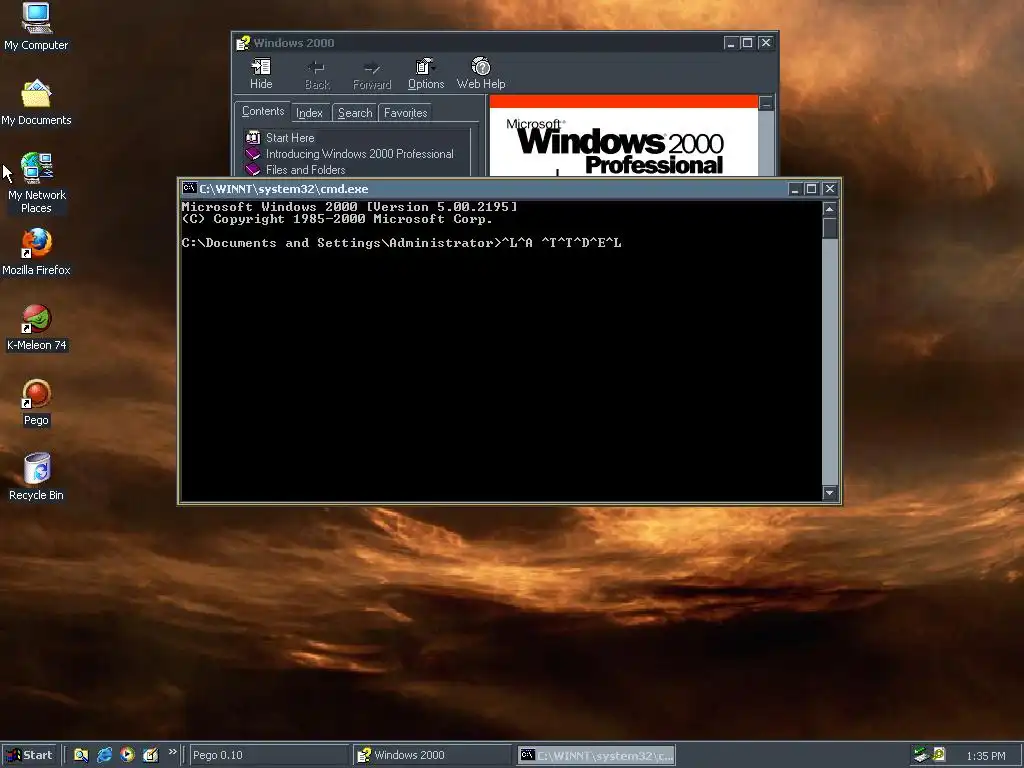
Task: Launch Internet Explorer from quick launch
Action: (x=104, y=755)
